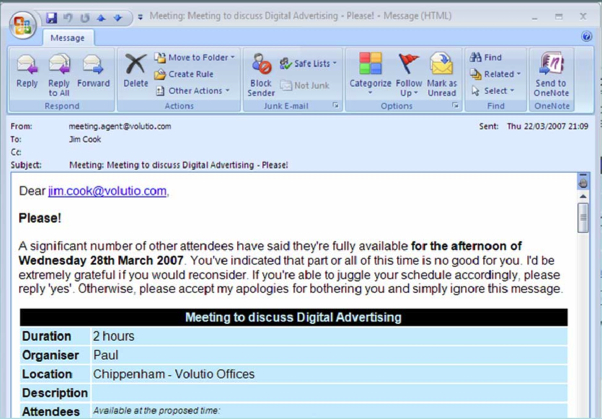Open the jim.cook@volutio.com email link
This screenshot has height=419, width=602.
coord(107,191)
